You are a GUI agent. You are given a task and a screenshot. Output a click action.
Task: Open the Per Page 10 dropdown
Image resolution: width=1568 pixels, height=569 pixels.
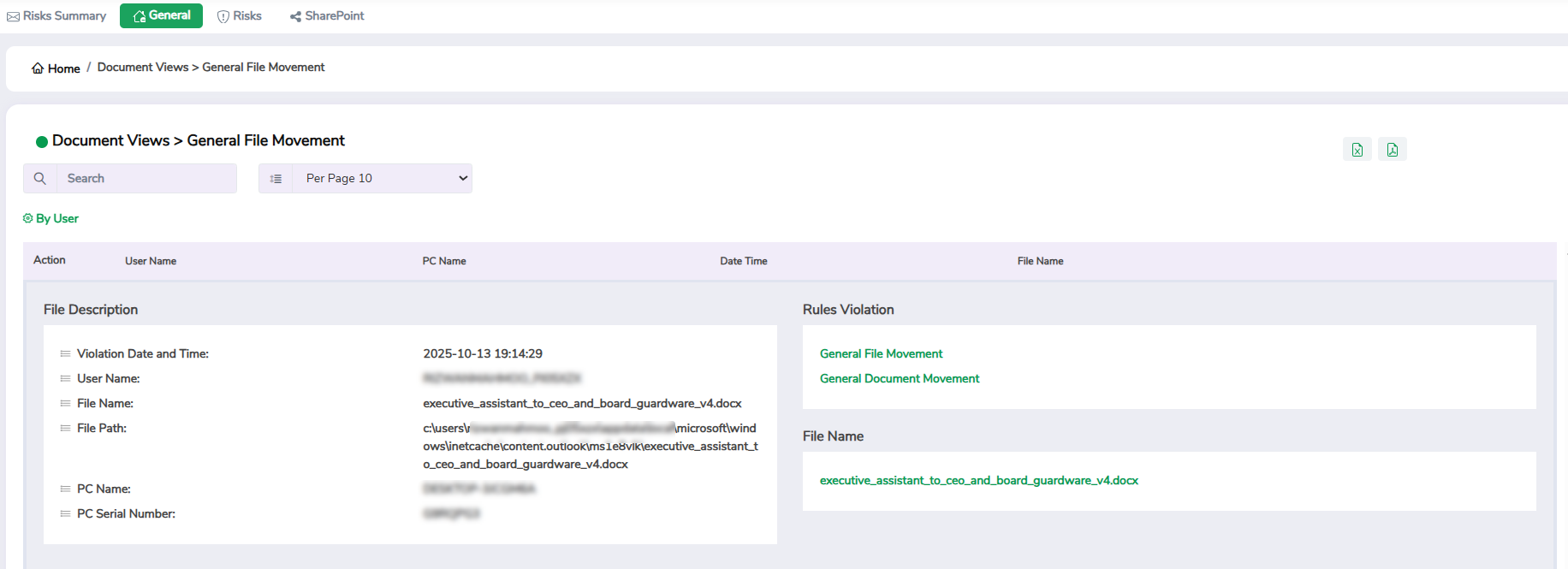click(382, 178)
